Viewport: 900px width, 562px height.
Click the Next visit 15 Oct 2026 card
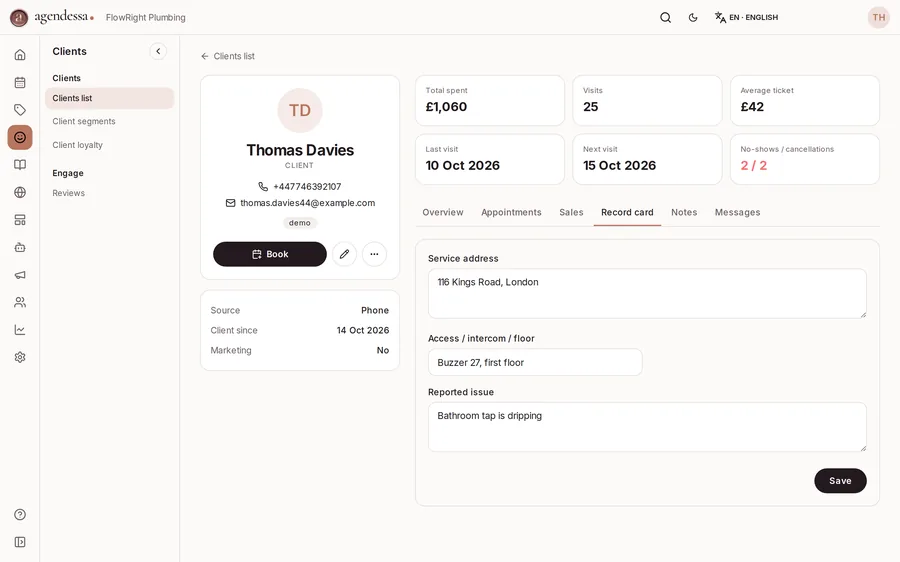click(x=647, y=159)
